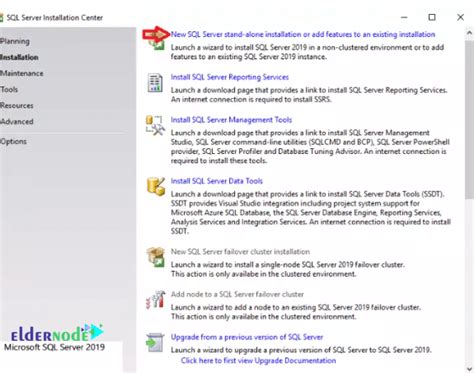The height and width of the screenshot is (373, 474).
Task: Click the upgrade version arrow icon
Action: tap(155, 343)
